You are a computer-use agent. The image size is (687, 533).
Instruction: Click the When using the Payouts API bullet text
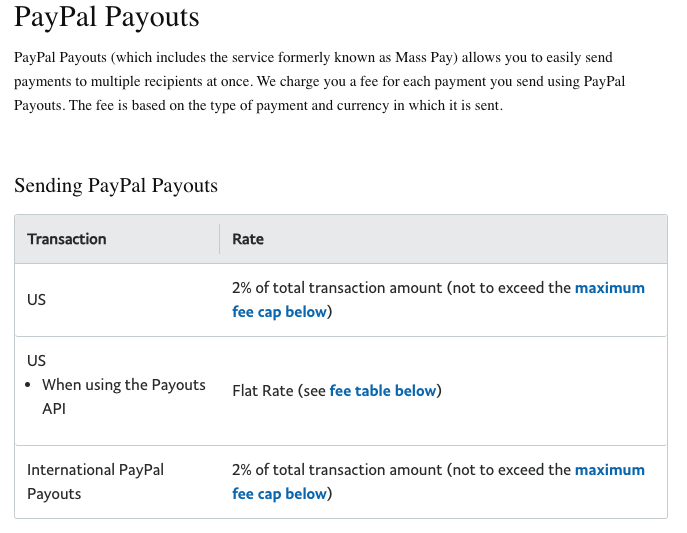tap(124, 397)
